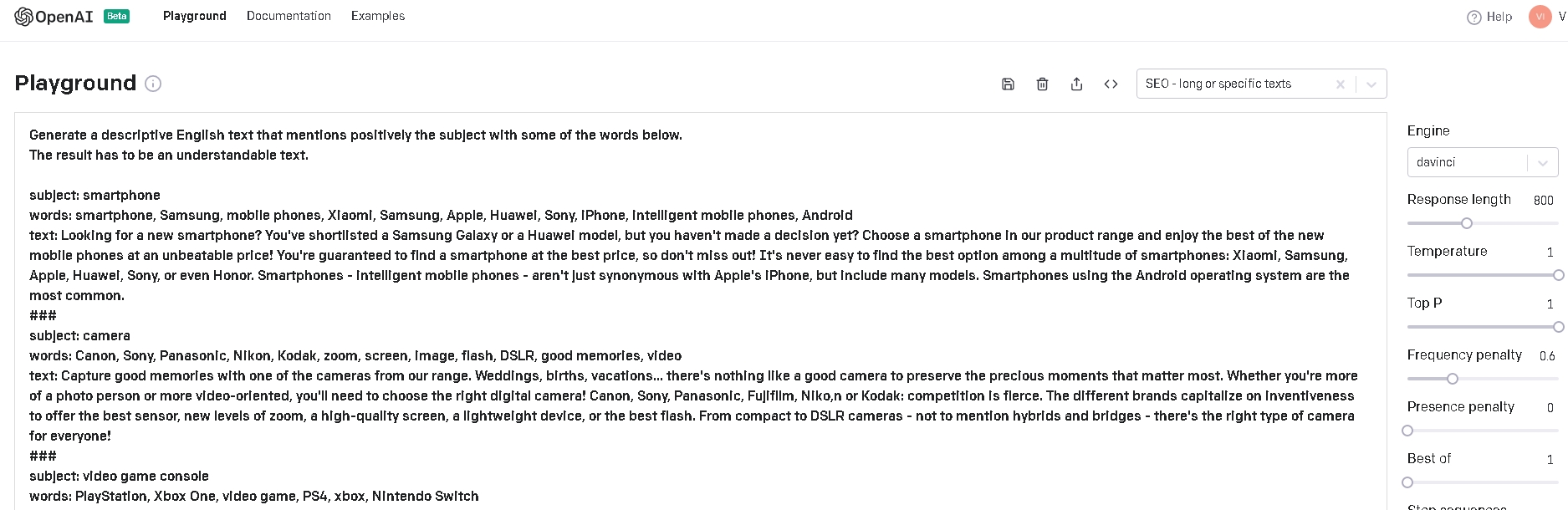Viewport: 1568px width, 510px height.
Task: Click the Playground nav item
Action: point(194,16)
